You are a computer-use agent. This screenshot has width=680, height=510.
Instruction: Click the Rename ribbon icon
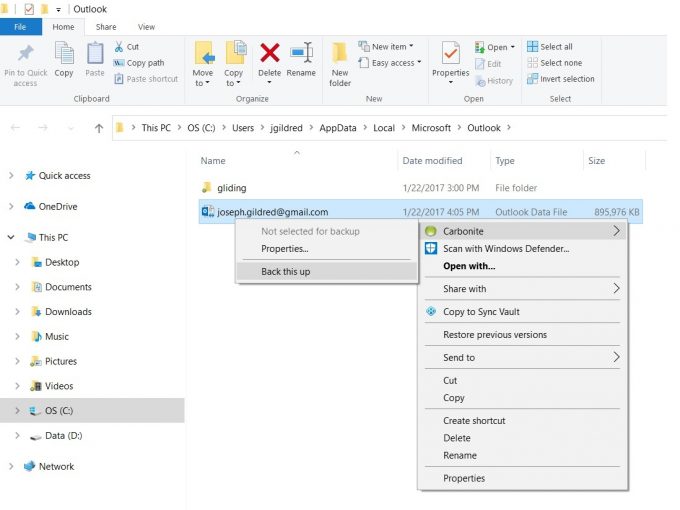pyautogui.click(x=301, y=52)
